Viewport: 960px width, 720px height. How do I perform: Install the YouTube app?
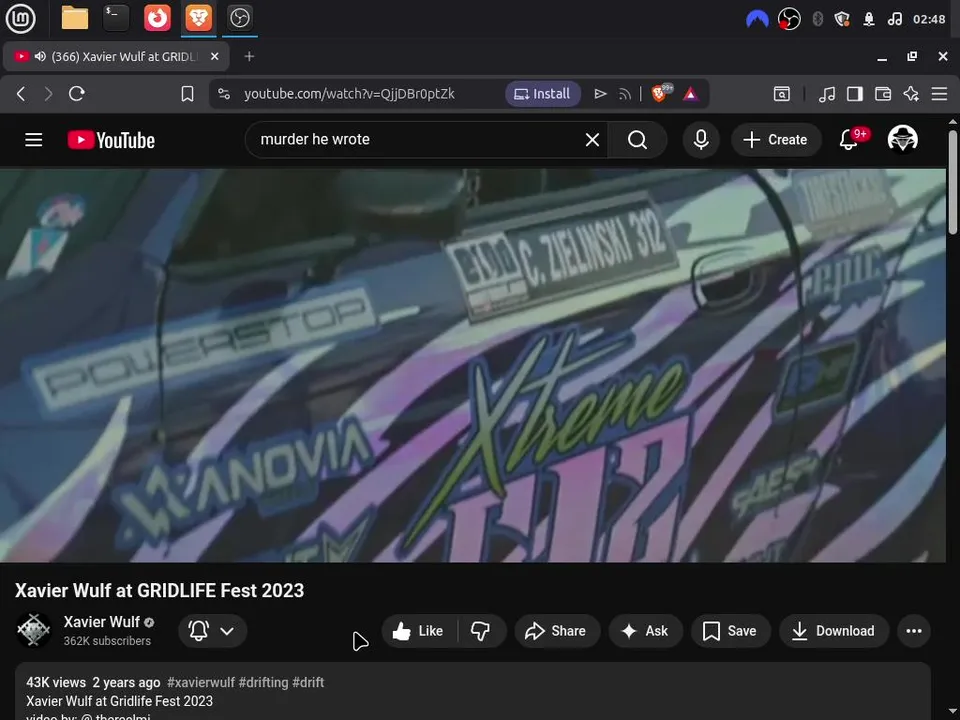pyautogui.click(x=542, y=94)
